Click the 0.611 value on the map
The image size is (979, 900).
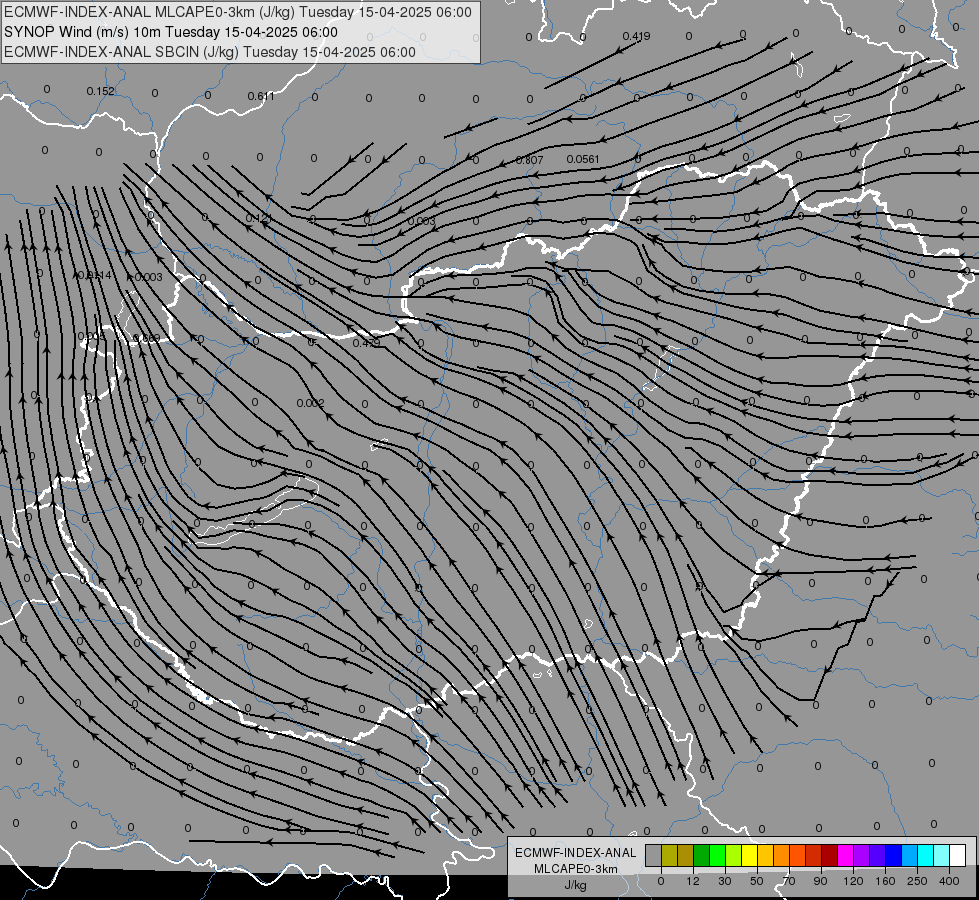point(261,96)
